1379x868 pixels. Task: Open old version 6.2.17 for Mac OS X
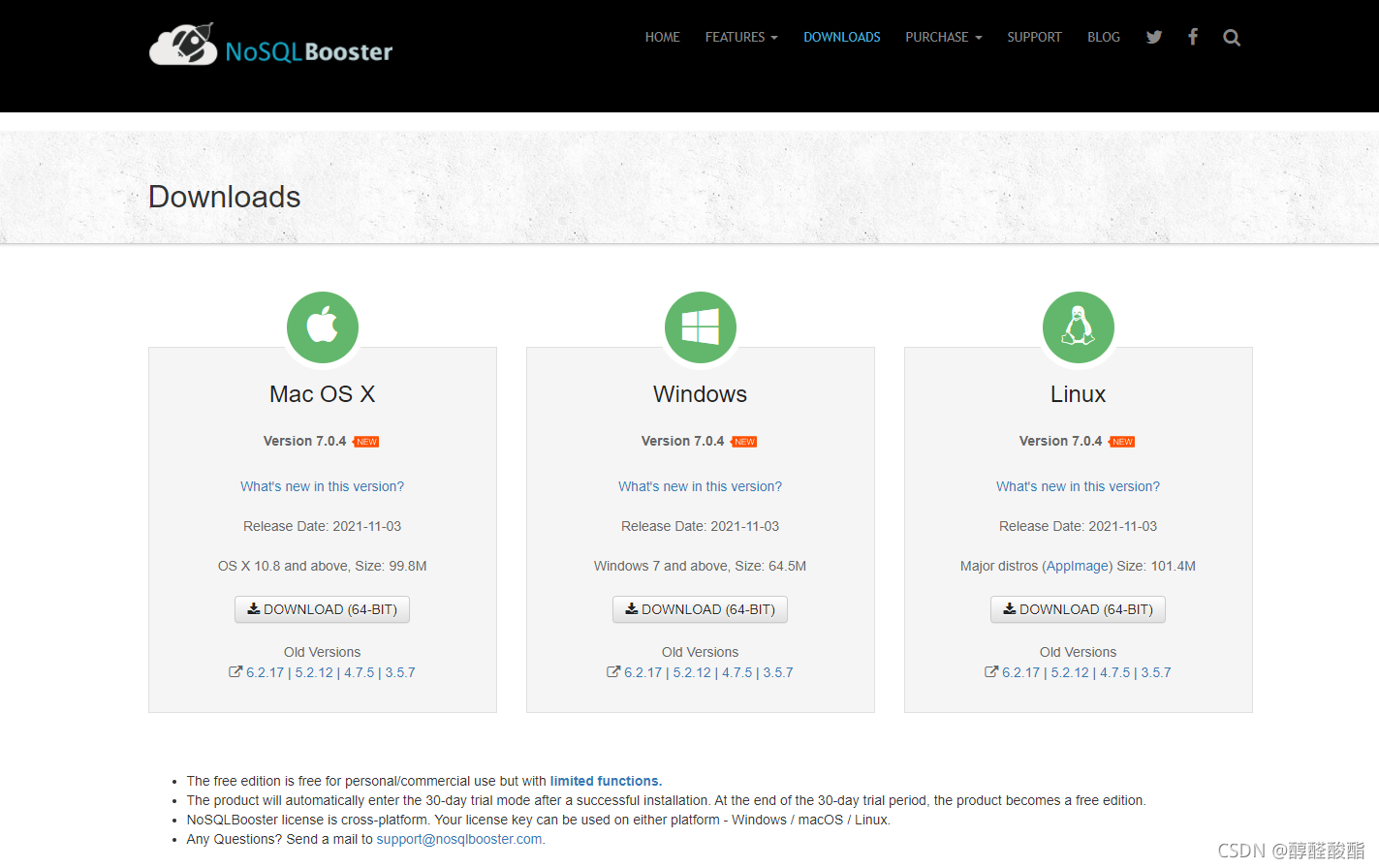pos(265,672)
